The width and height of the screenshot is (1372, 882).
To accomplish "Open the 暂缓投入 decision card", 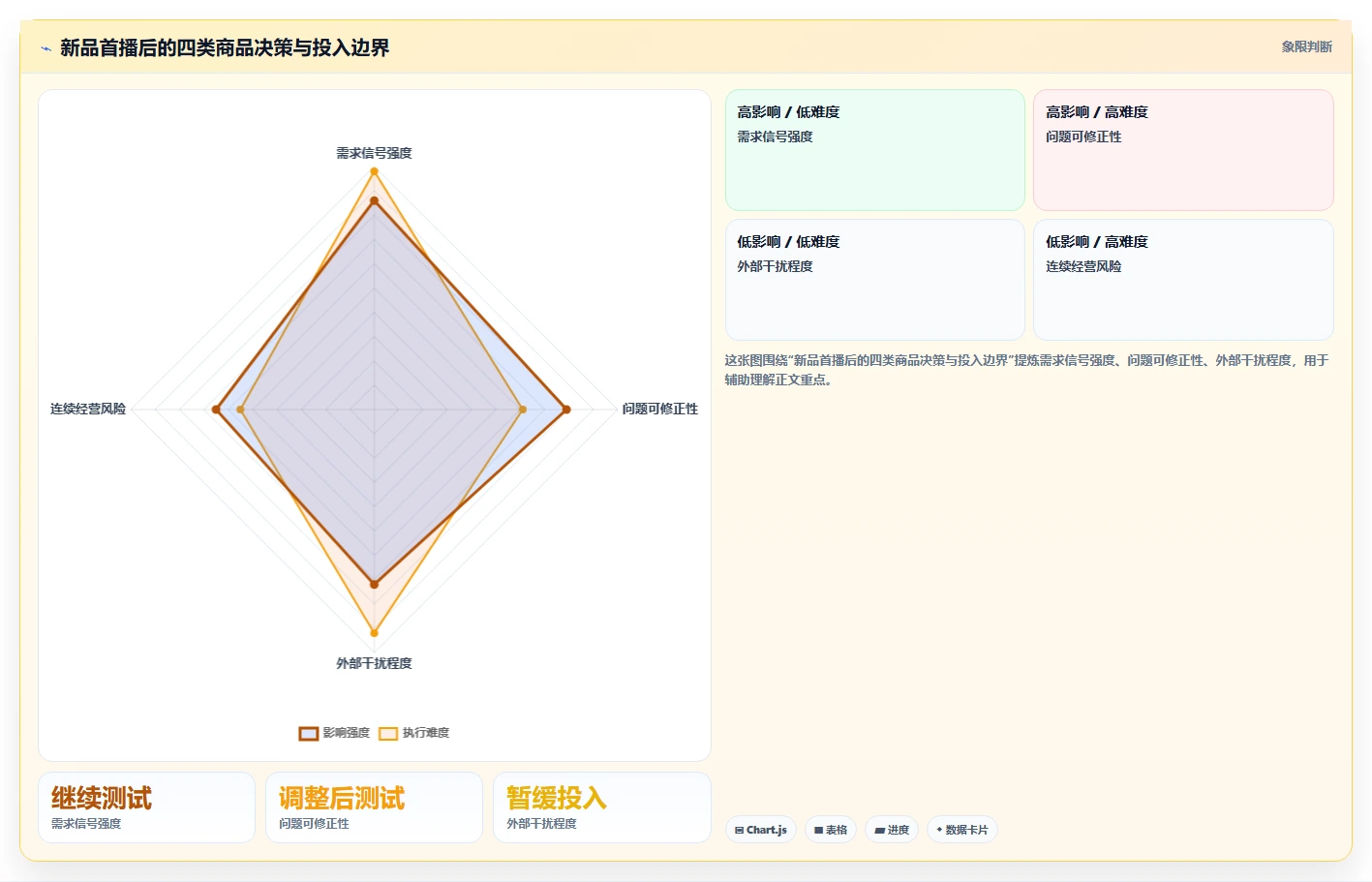I will point(602,807).
